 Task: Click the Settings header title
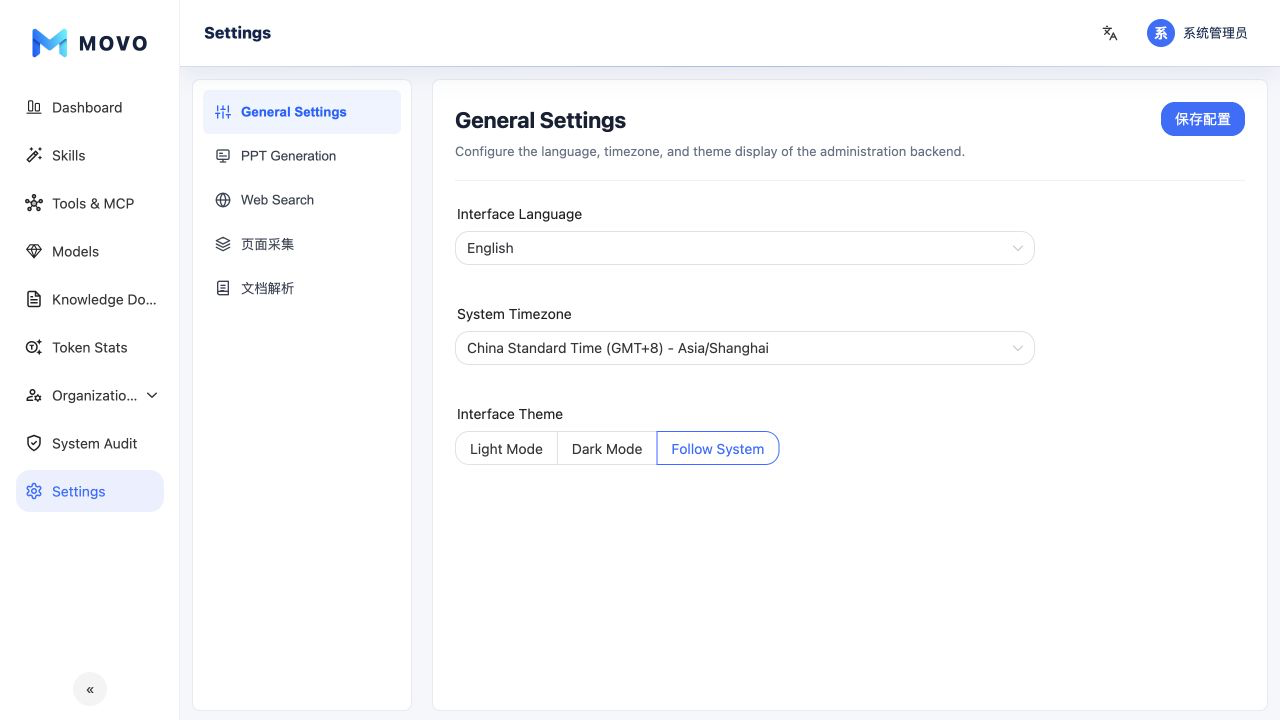(237, 33)
